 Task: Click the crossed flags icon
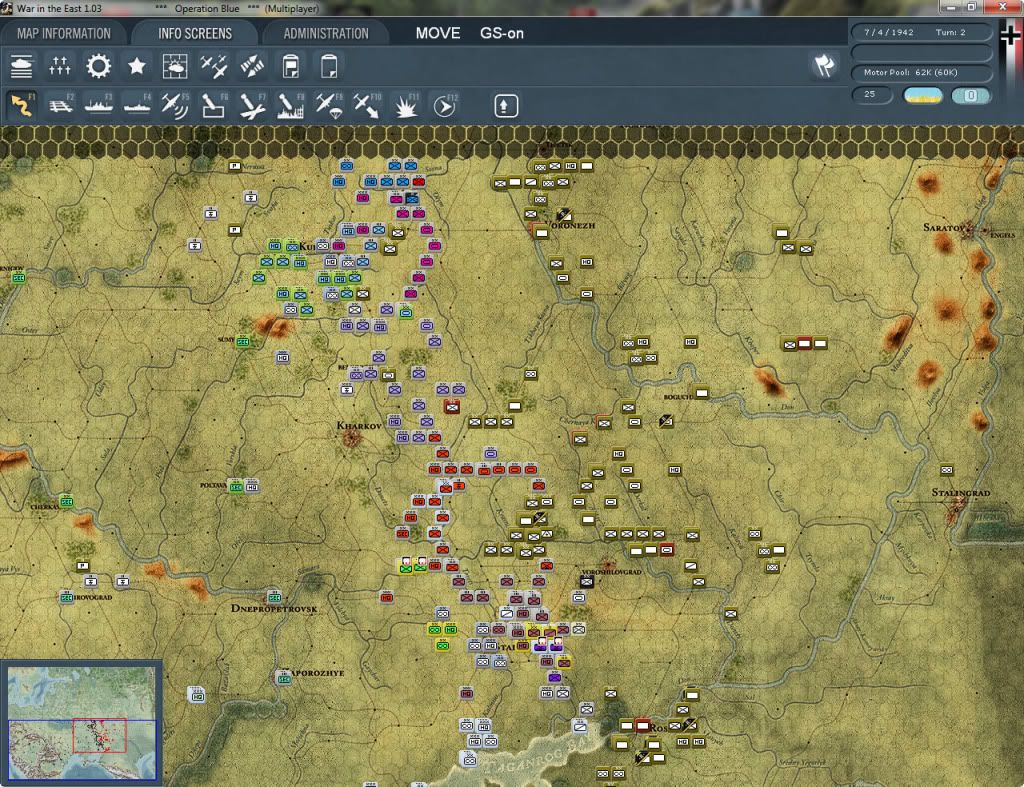click(x=824, y=66)
